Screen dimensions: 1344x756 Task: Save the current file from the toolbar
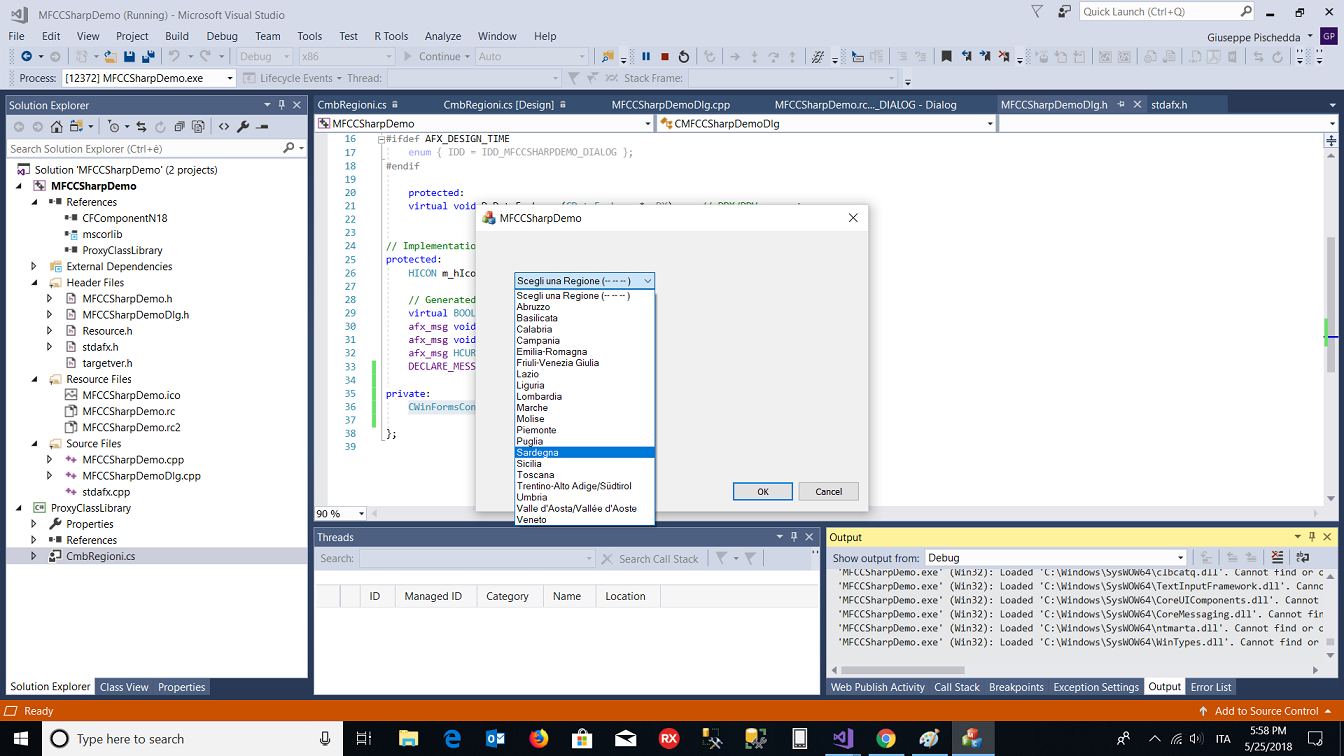tap(130, 57)
